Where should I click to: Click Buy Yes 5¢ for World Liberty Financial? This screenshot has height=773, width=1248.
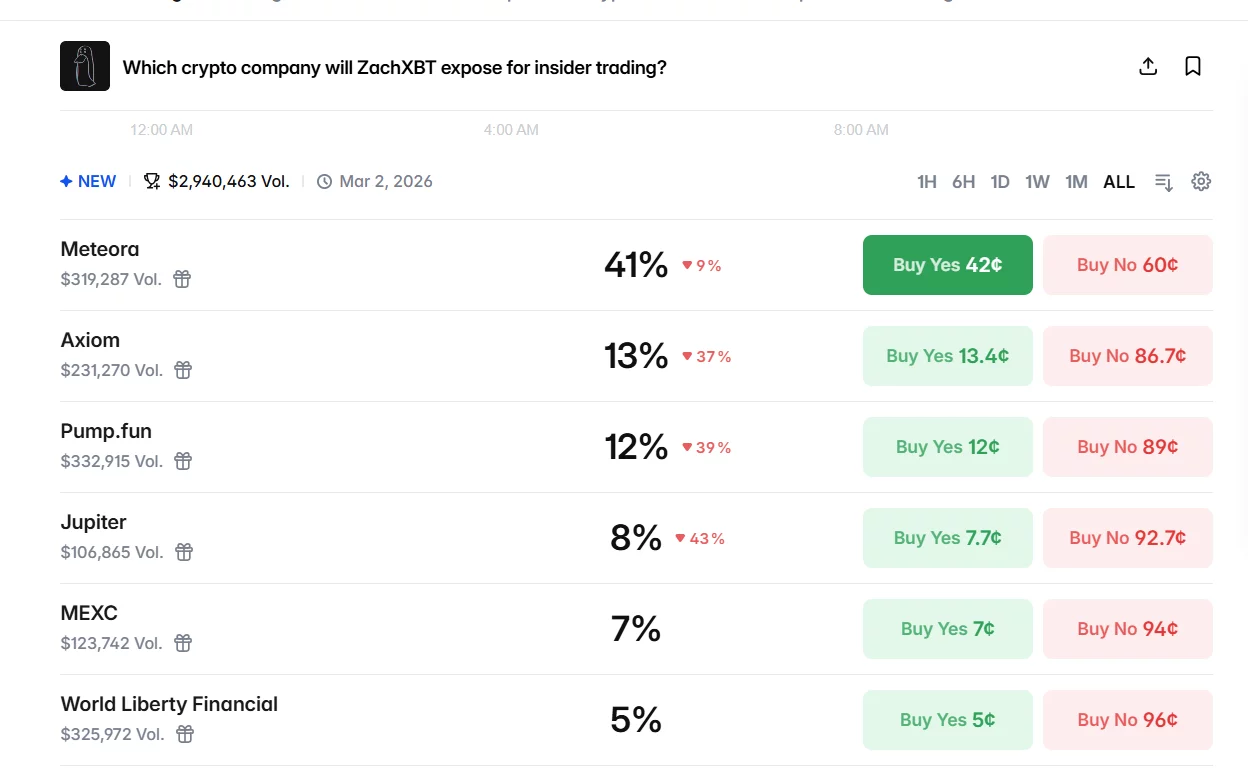tap(947, 719)
